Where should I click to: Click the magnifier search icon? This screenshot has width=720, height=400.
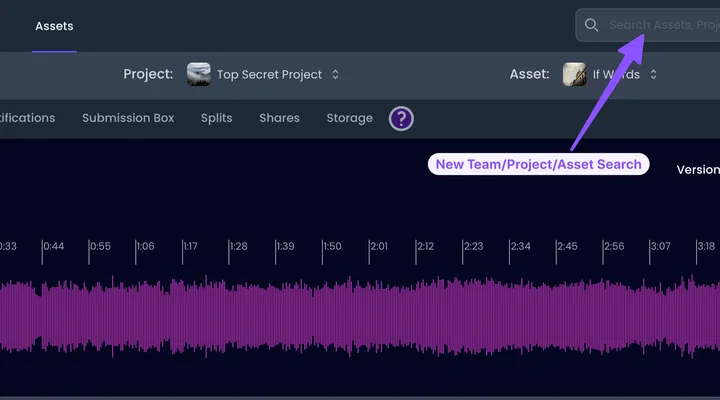click(x=591, y=25)
